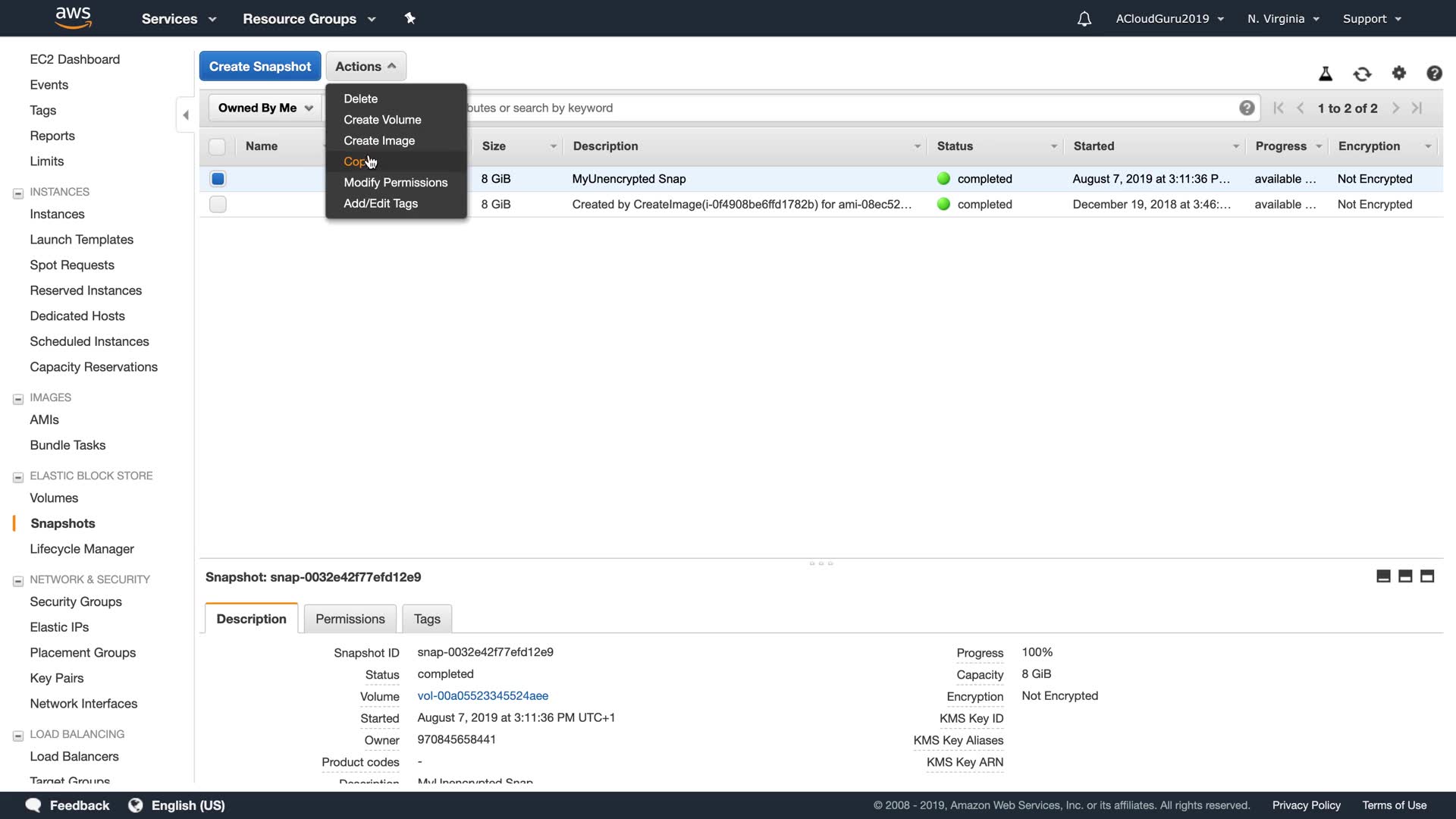The image size is (1456, 819).
Task: Click the experiments flask icon
Action: click(x=1326, y=74)
